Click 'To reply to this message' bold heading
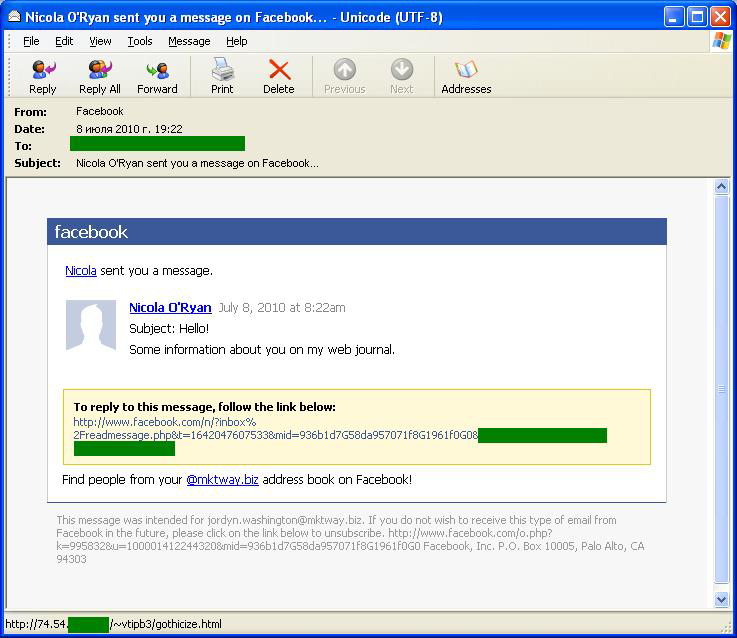Image resolution: width=737 pixels, height=638 pixels. (204, 407)
